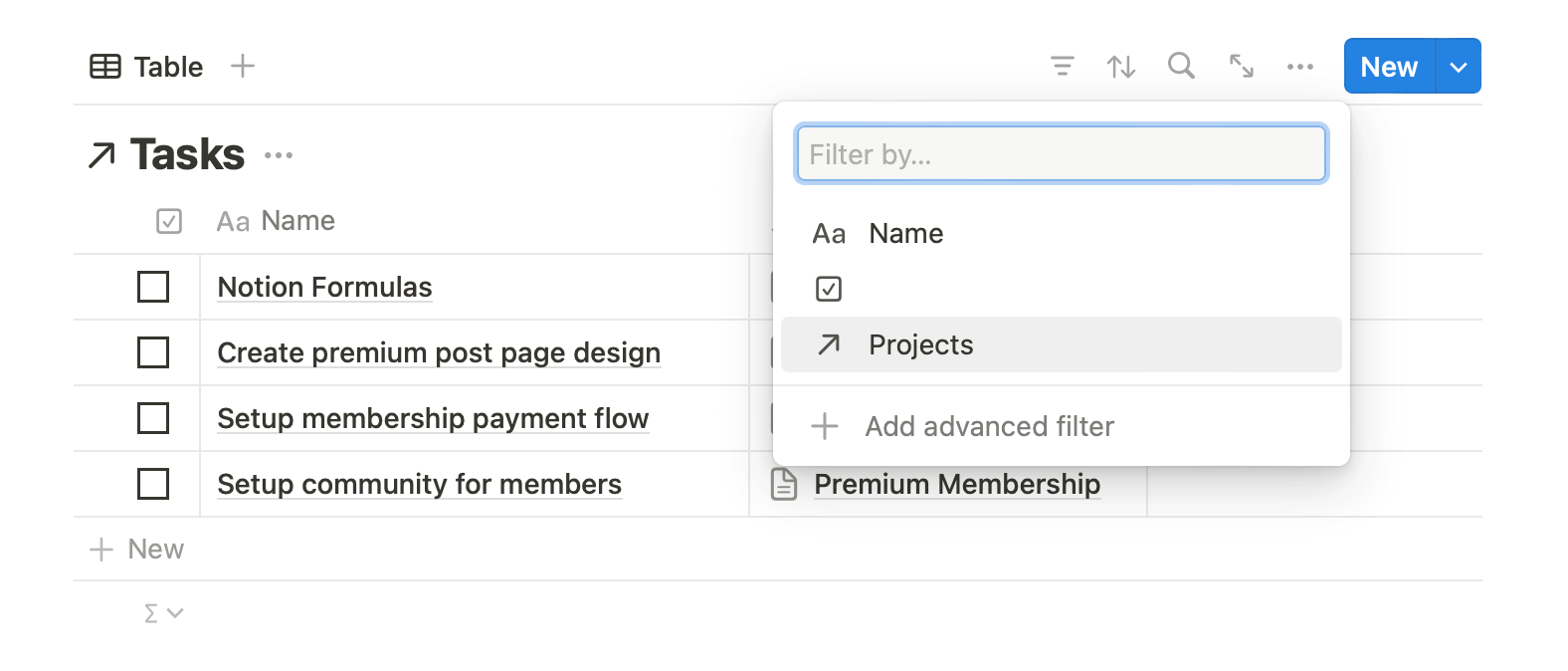The image size is (1568, 671).
Task: Open the sort options icon
Action: 1121,67
